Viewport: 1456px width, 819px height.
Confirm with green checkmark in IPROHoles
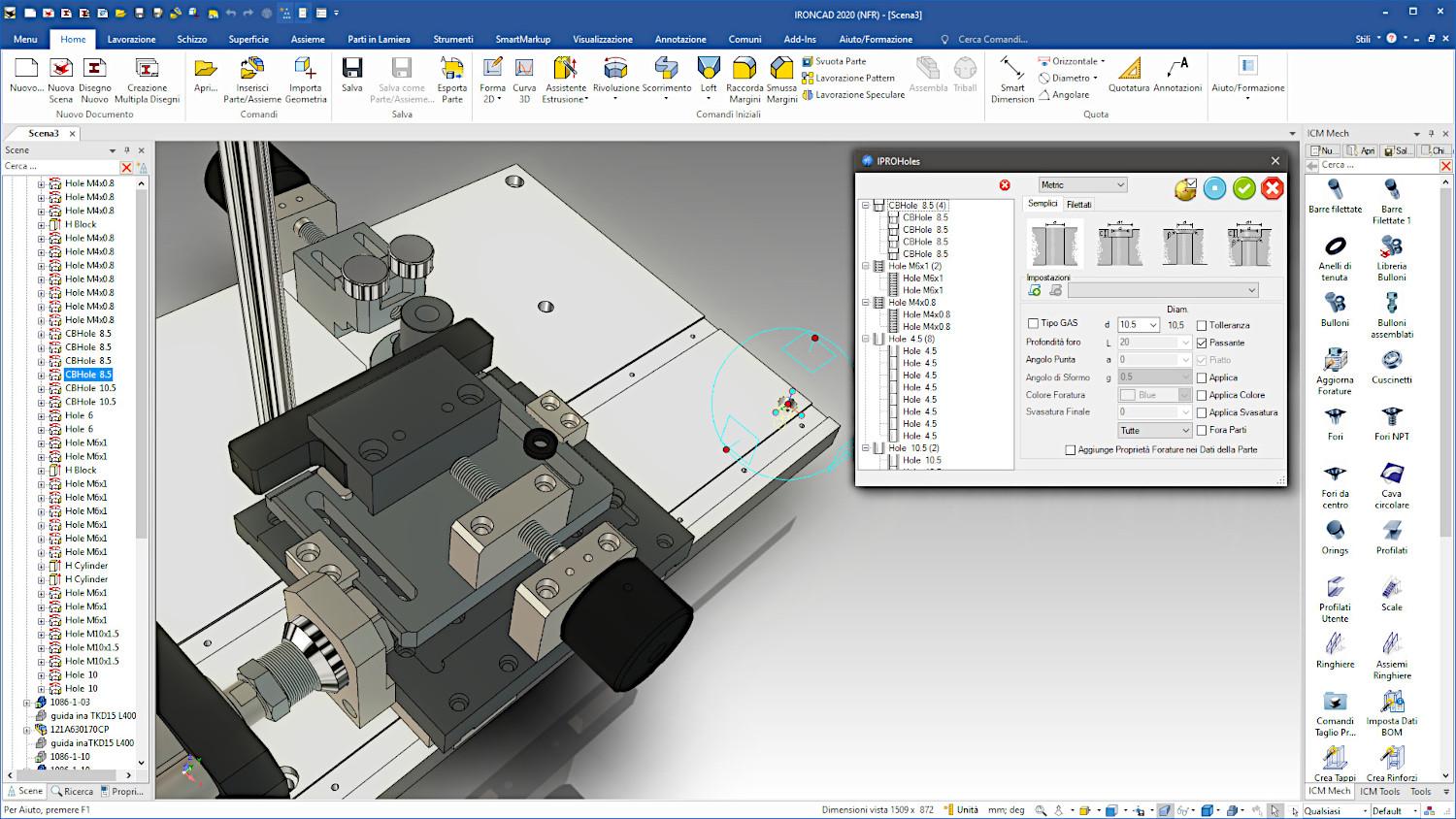1243,189
